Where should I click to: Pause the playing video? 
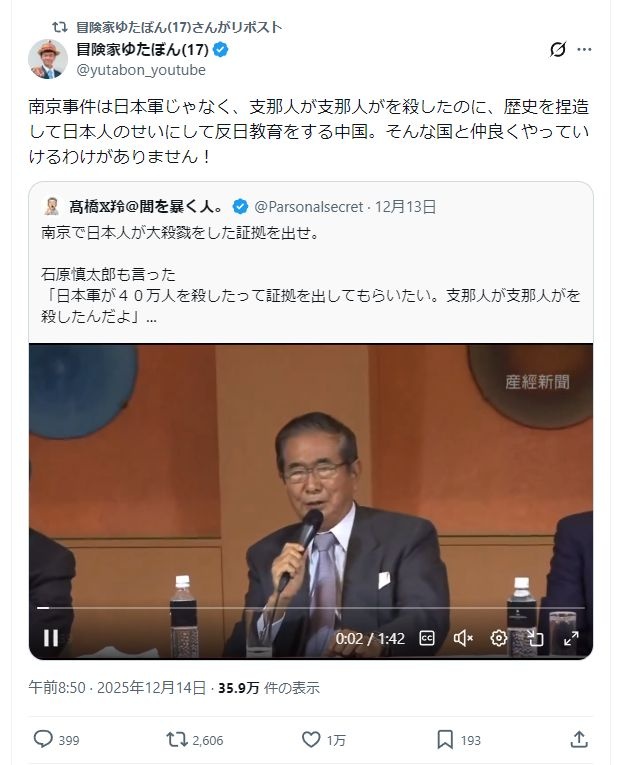point(51,638)
